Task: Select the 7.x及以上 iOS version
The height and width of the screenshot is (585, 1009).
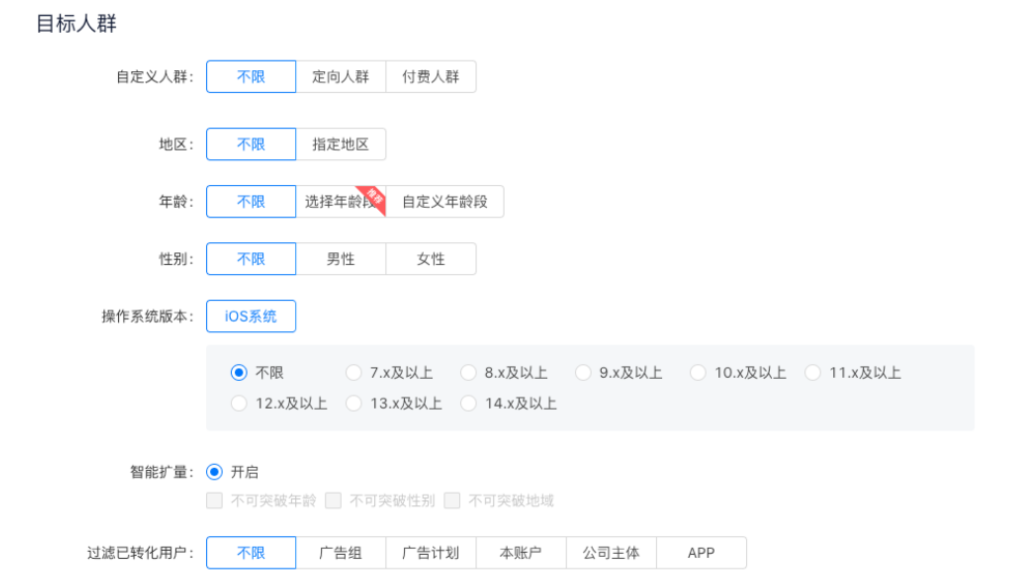Action: click(354, 371)
